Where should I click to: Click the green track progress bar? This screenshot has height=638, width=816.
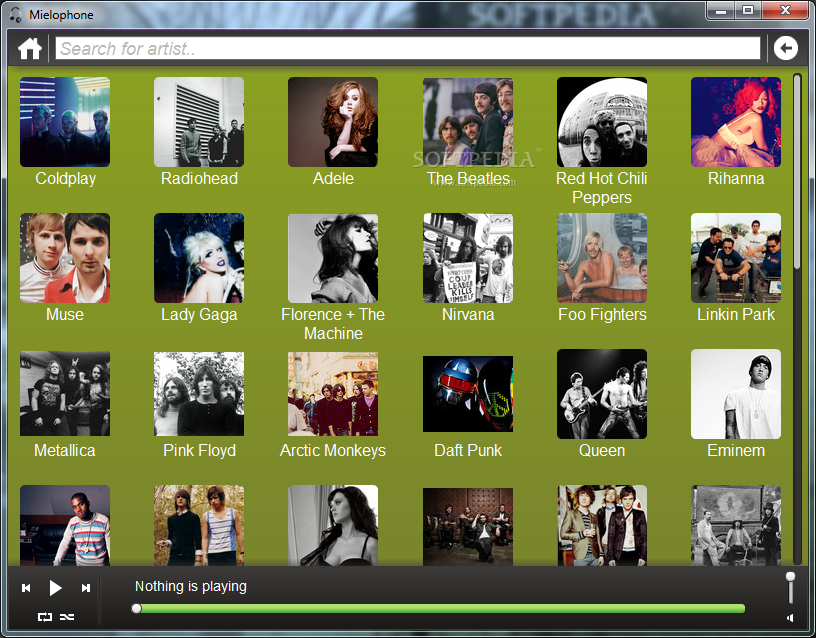(x=440, y=608)
